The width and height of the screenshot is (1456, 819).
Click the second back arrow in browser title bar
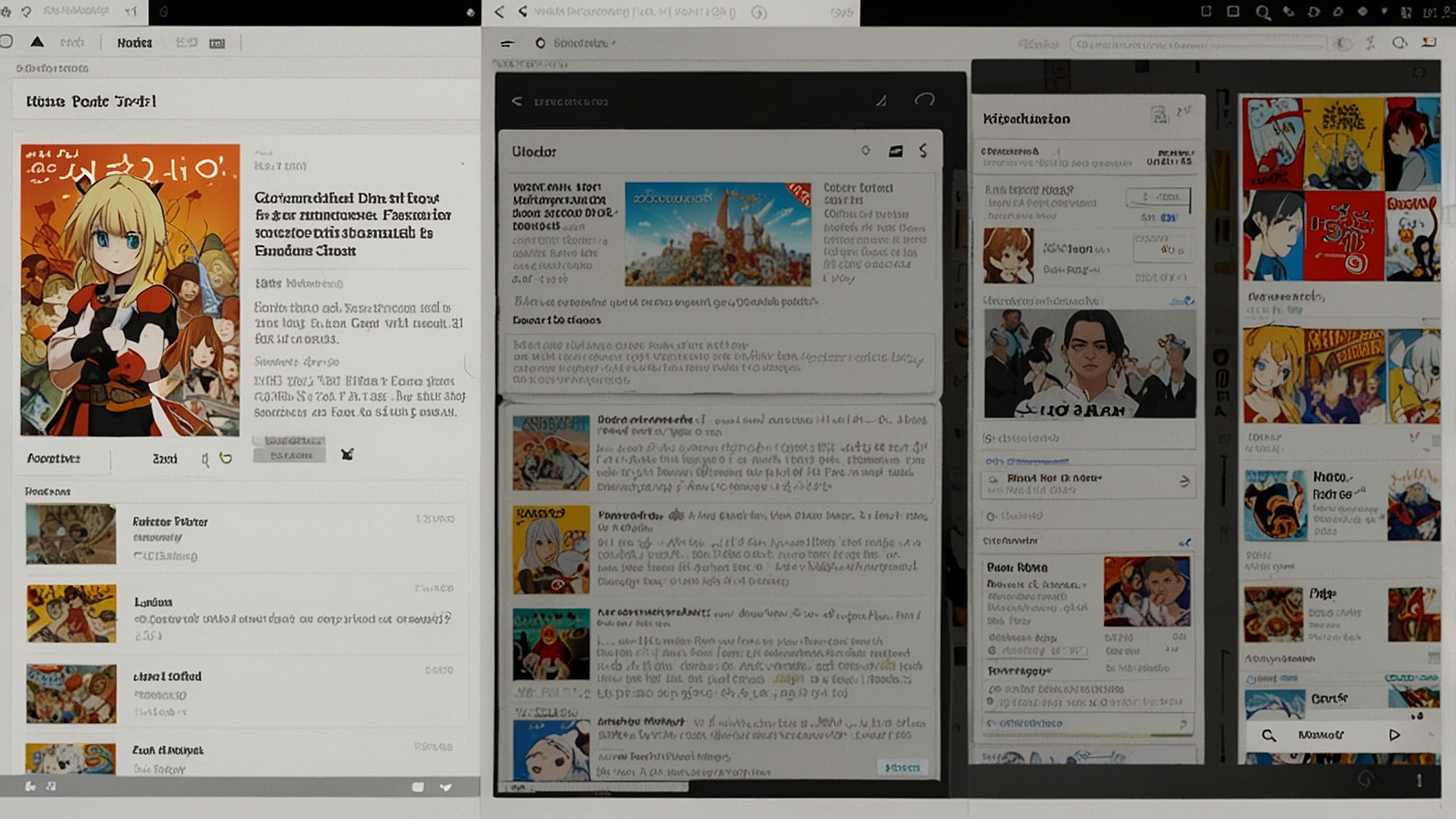(x=522, y=12)
